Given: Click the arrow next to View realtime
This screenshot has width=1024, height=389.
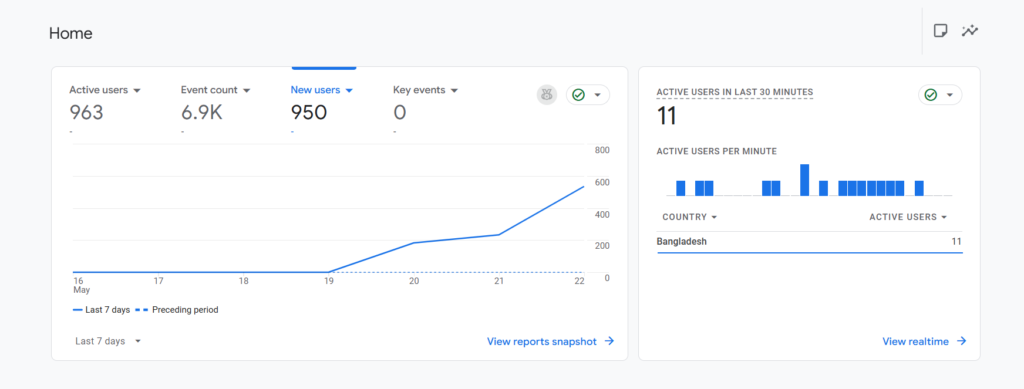Looking at the screenshot, I should pyautogui.click(x=961, y=341).
